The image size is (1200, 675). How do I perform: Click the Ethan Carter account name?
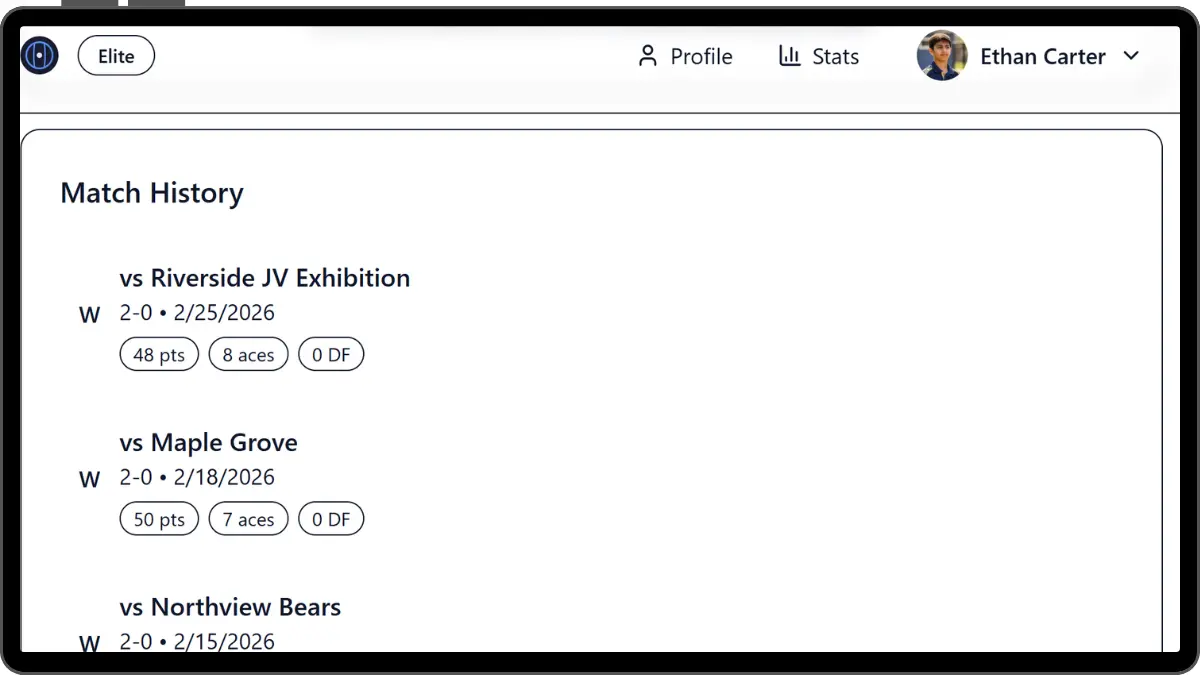(1042, 57)
